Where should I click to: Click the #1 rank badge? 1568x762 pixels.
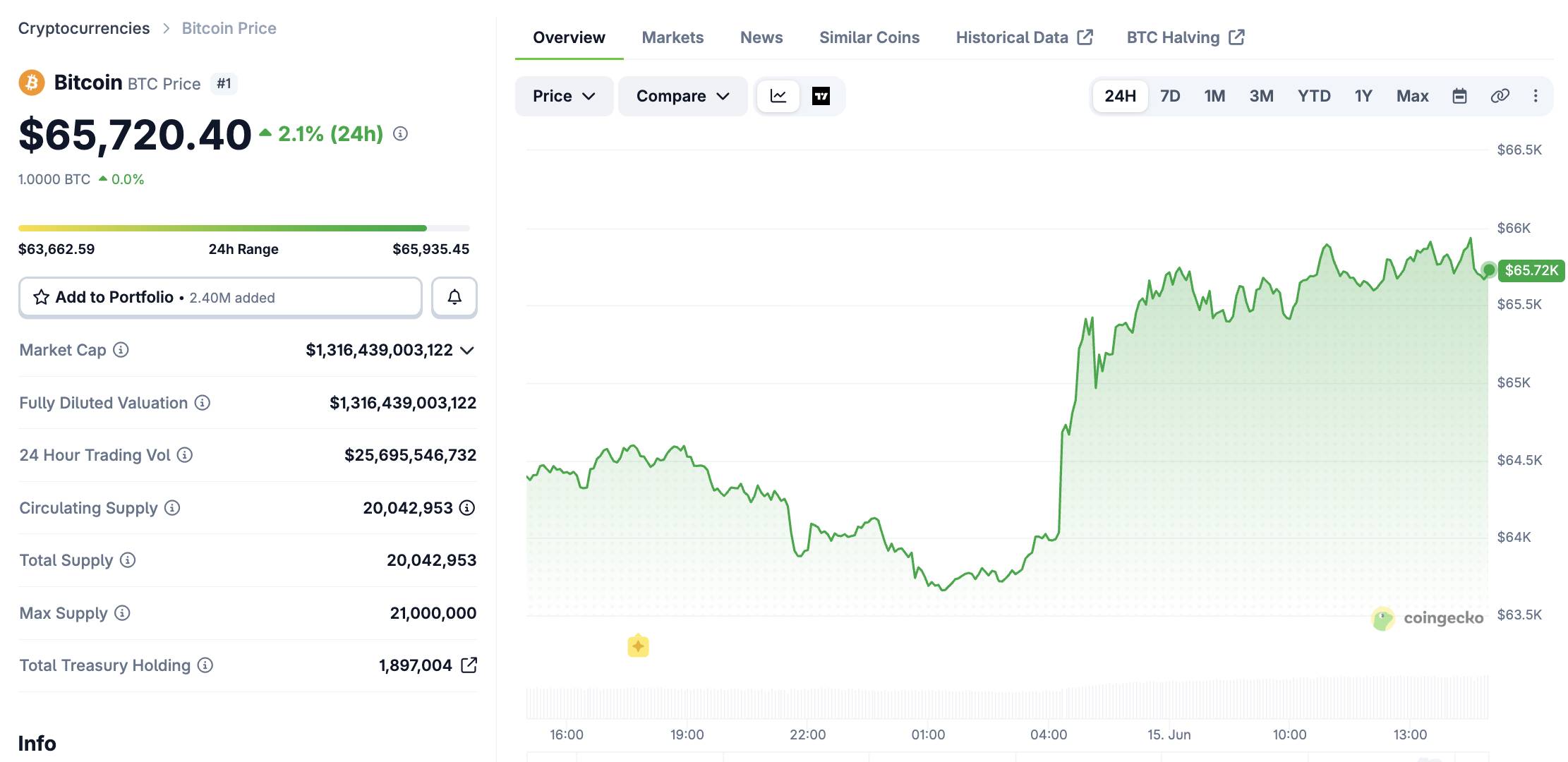tap(224, 83)
